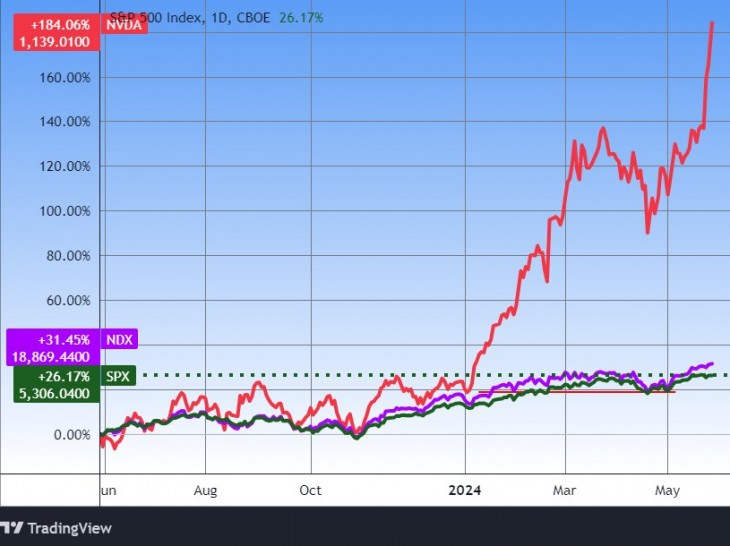The height and width of the screenshot is (546, 730).
Task: Click the 1D interval in the title
Action: click(219, 18)
